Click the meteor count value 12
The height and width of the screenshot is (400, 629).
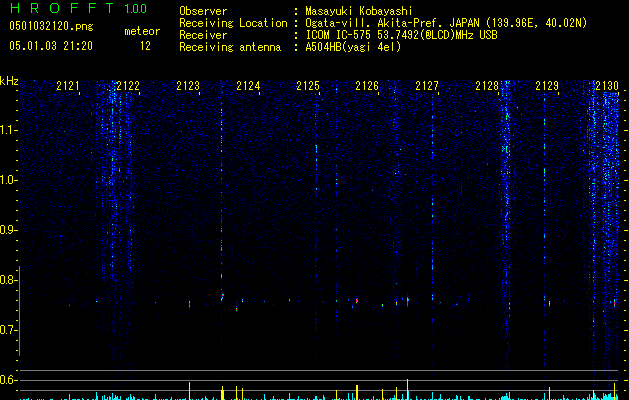tap(145, 46)
